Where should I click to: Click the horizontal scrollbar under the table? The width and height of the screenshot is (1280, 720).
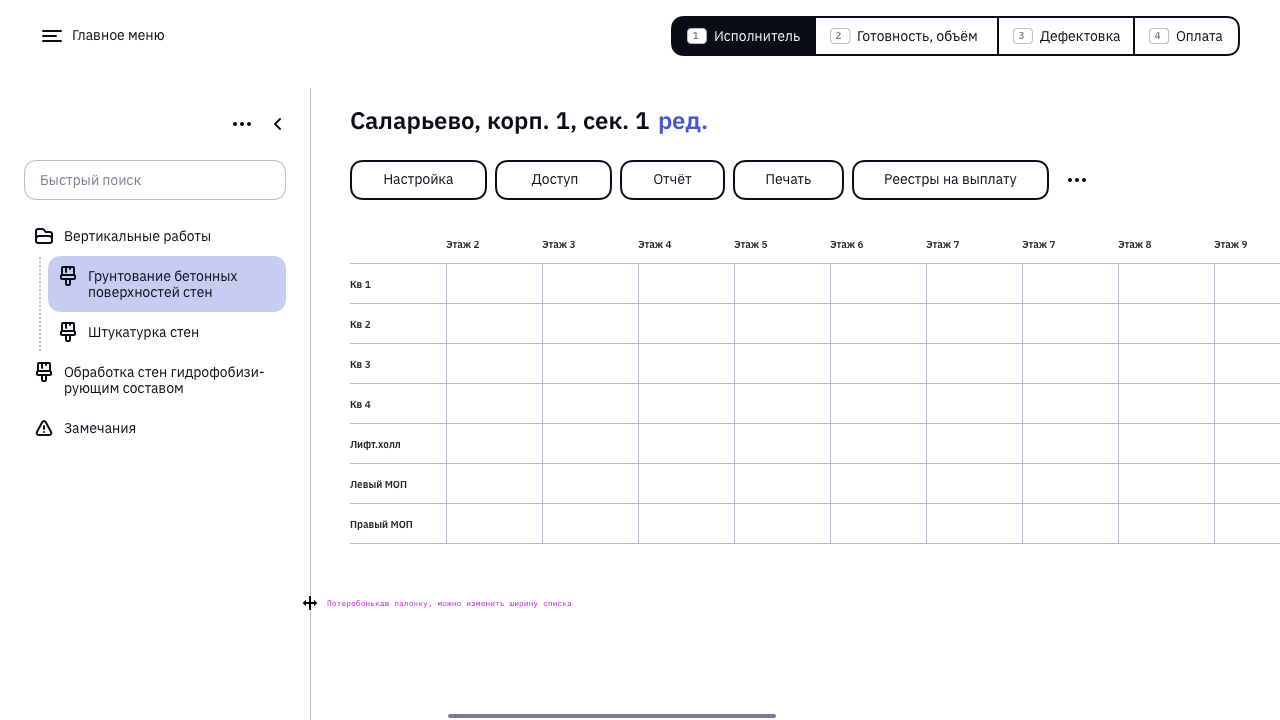click(612, 716)
